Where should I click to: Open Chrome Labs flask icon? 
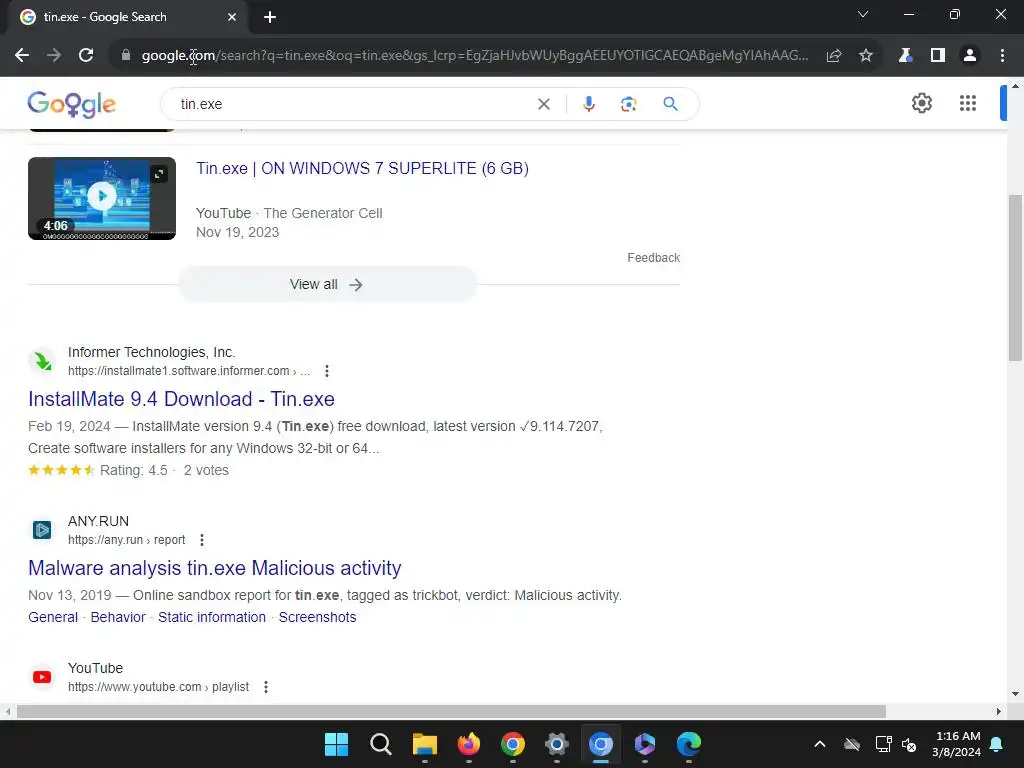click(905, 56)
